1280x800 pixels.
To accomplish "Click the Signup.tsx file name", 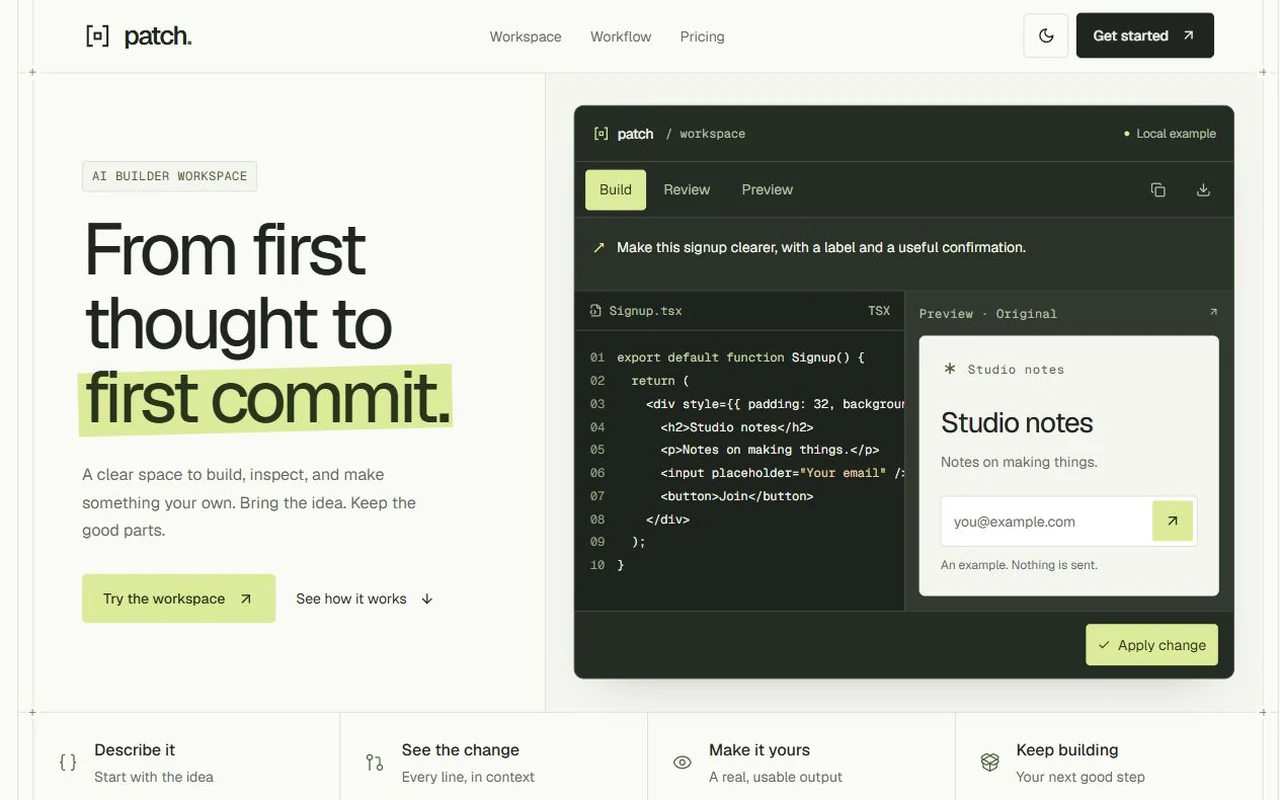I will (x=646, y=311).
